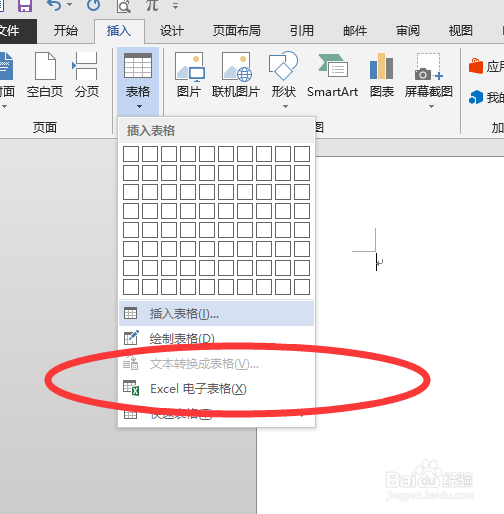Click the draw table pencil icon
Screen dimensions: 504x514
131,338
